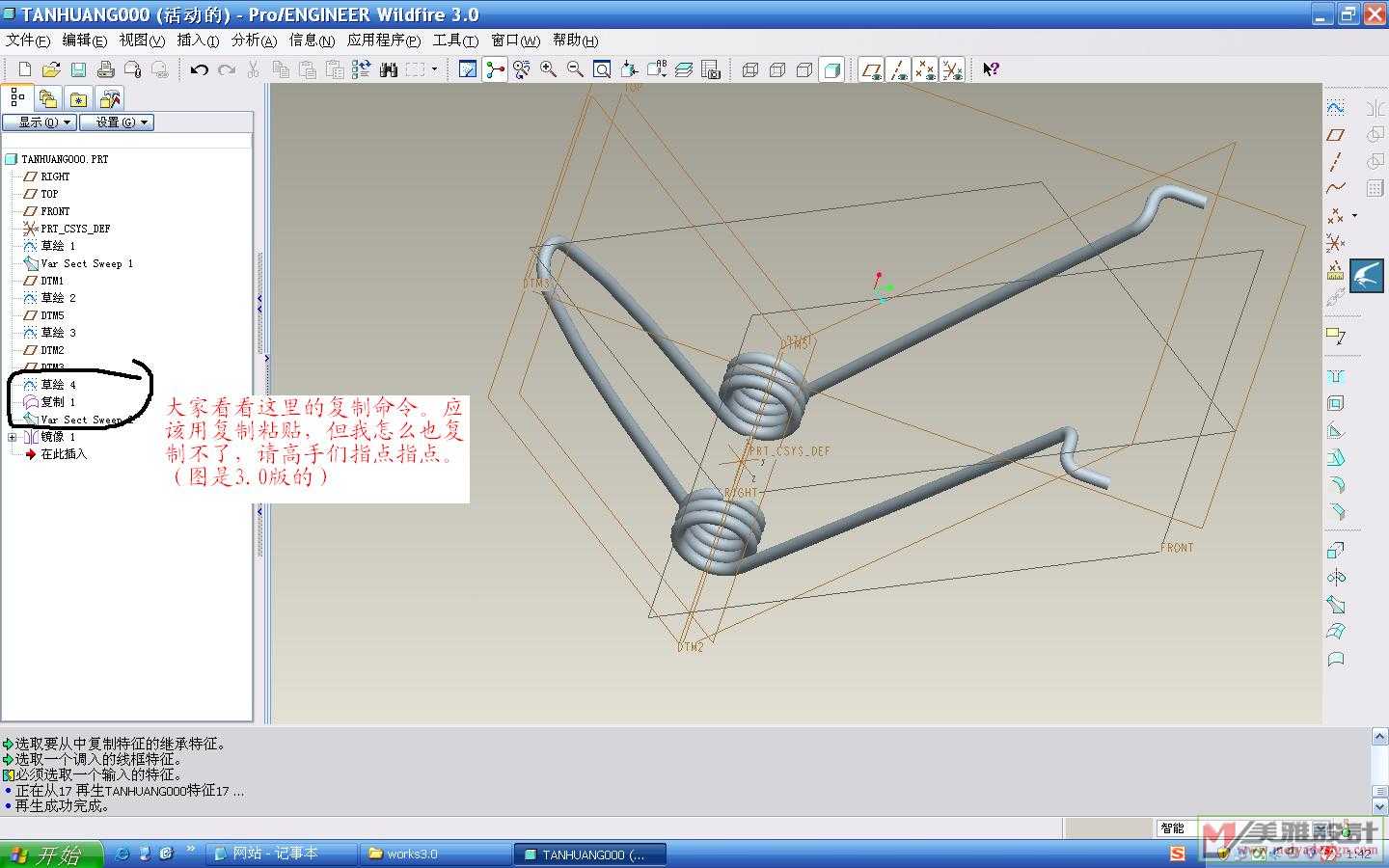
Task: Select the Hole tool in right toolbar
Action: tap(1336, 376)
